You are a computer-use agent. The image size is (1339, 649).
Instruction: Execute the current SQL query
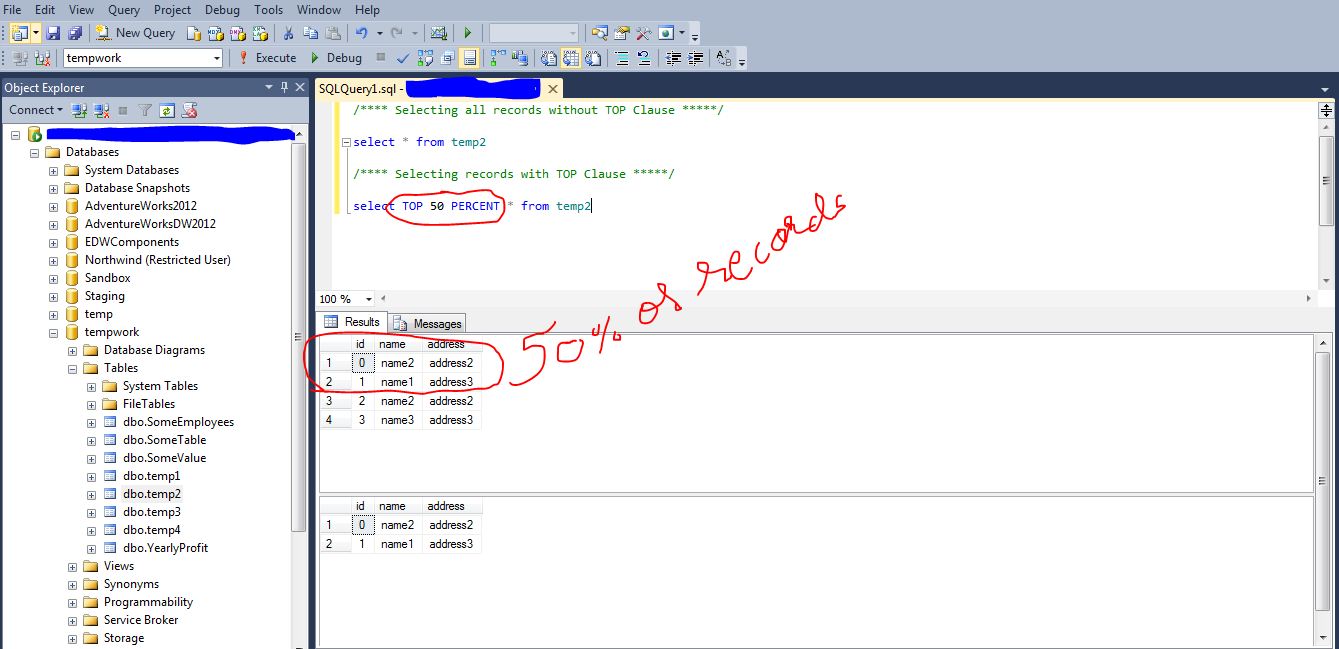pyautogui.click(x=267, y=58)
